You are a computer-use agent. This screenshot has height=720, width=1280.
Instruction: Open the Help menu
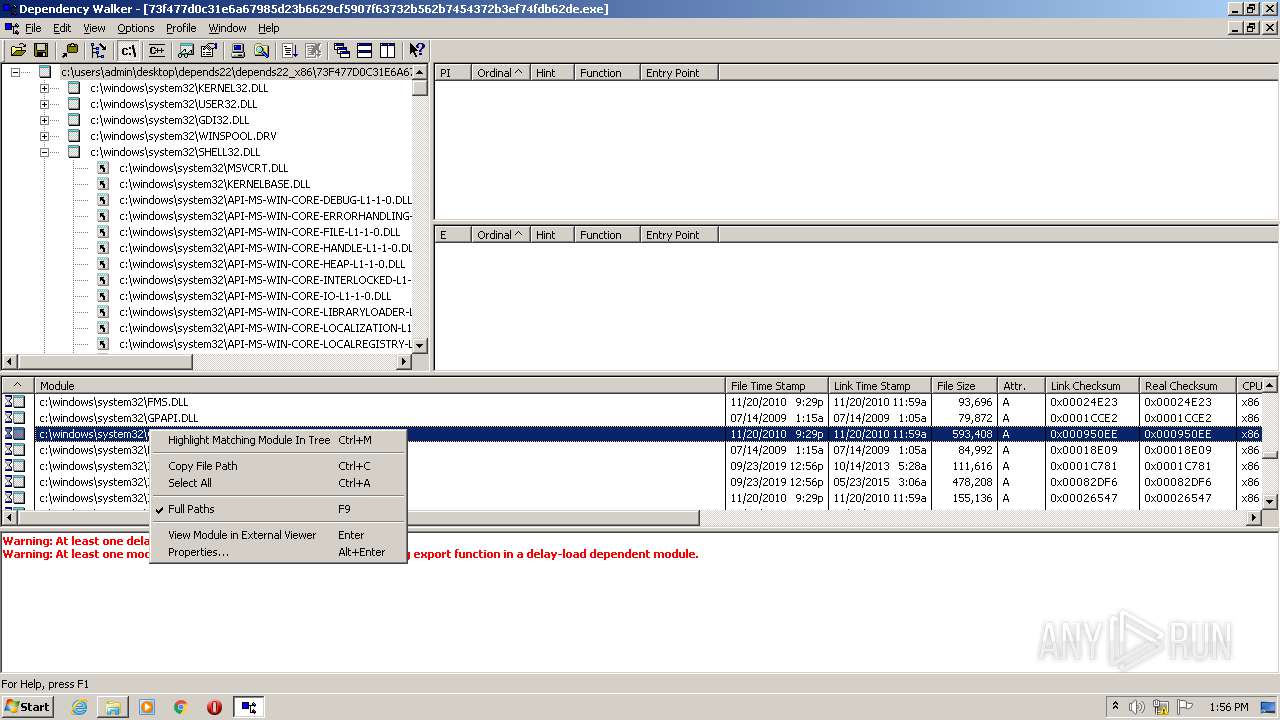[x=269, y=28]
